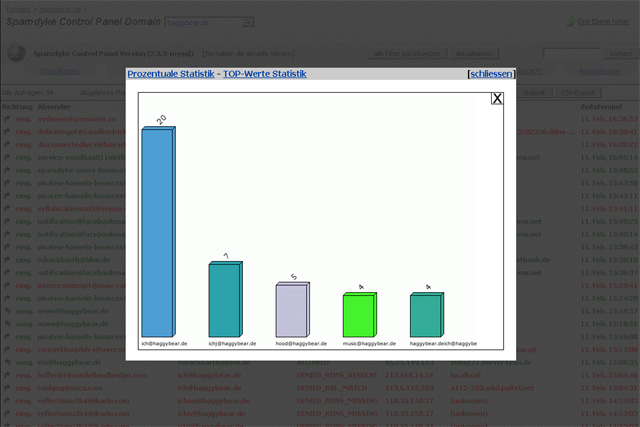The width and height of the screenshot is (640, 427).
Task: Click the hood@haggybear.de axis label
Action: click(301, 344)
